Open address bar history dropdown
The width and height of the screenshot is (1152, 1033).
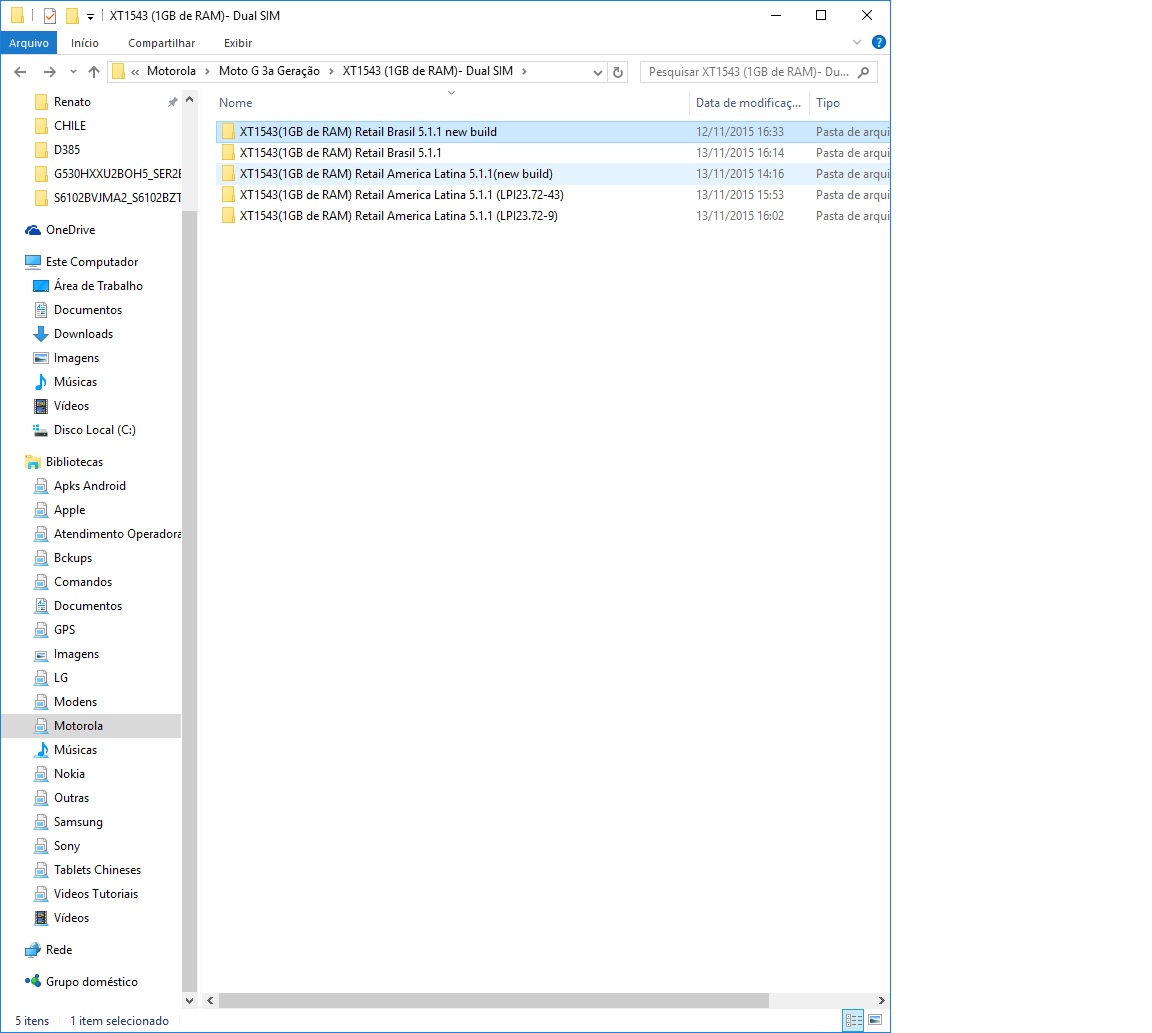point(597,72)
